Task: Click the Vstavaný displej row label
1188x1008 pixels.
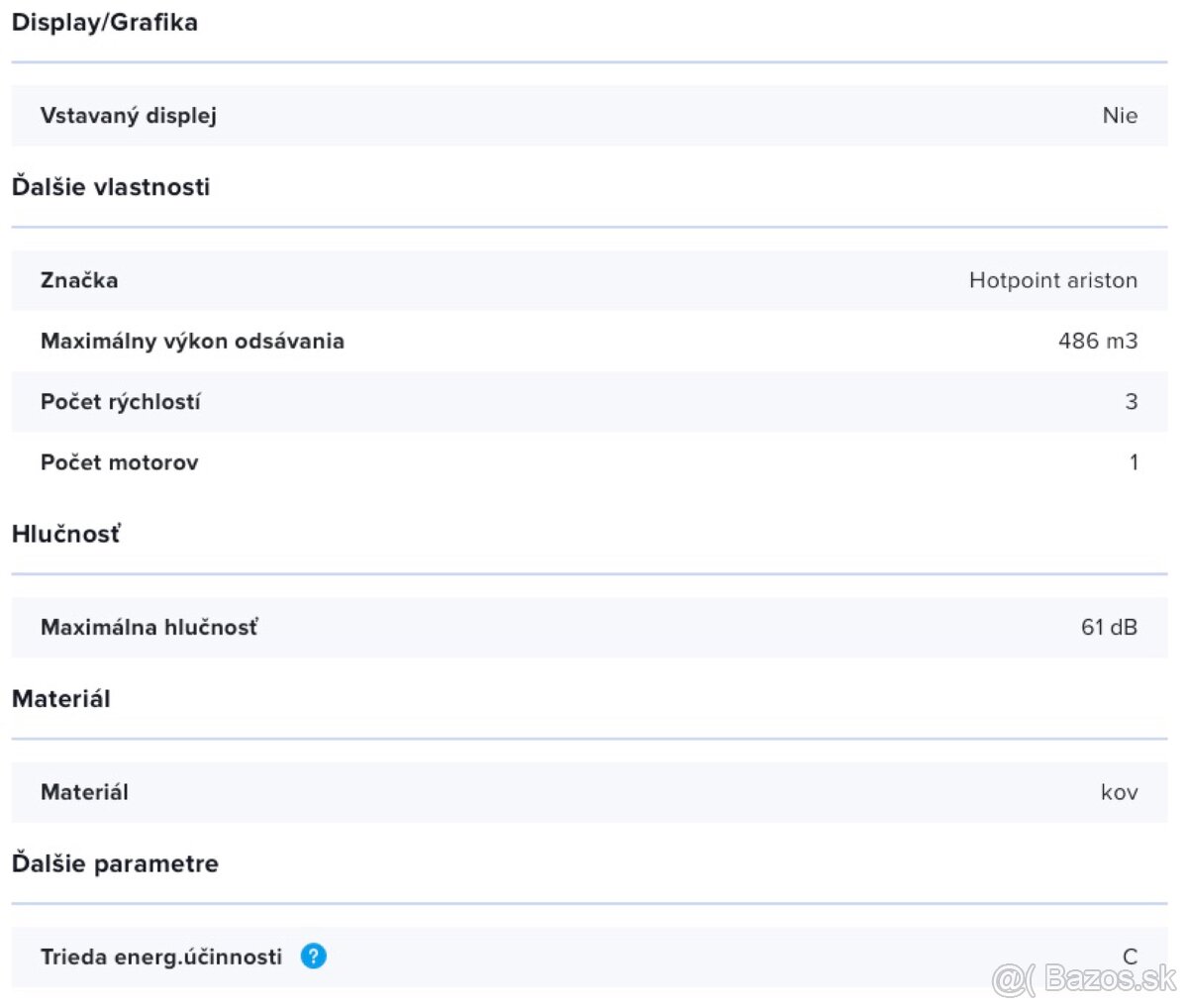Action: [x=128, y=116]
